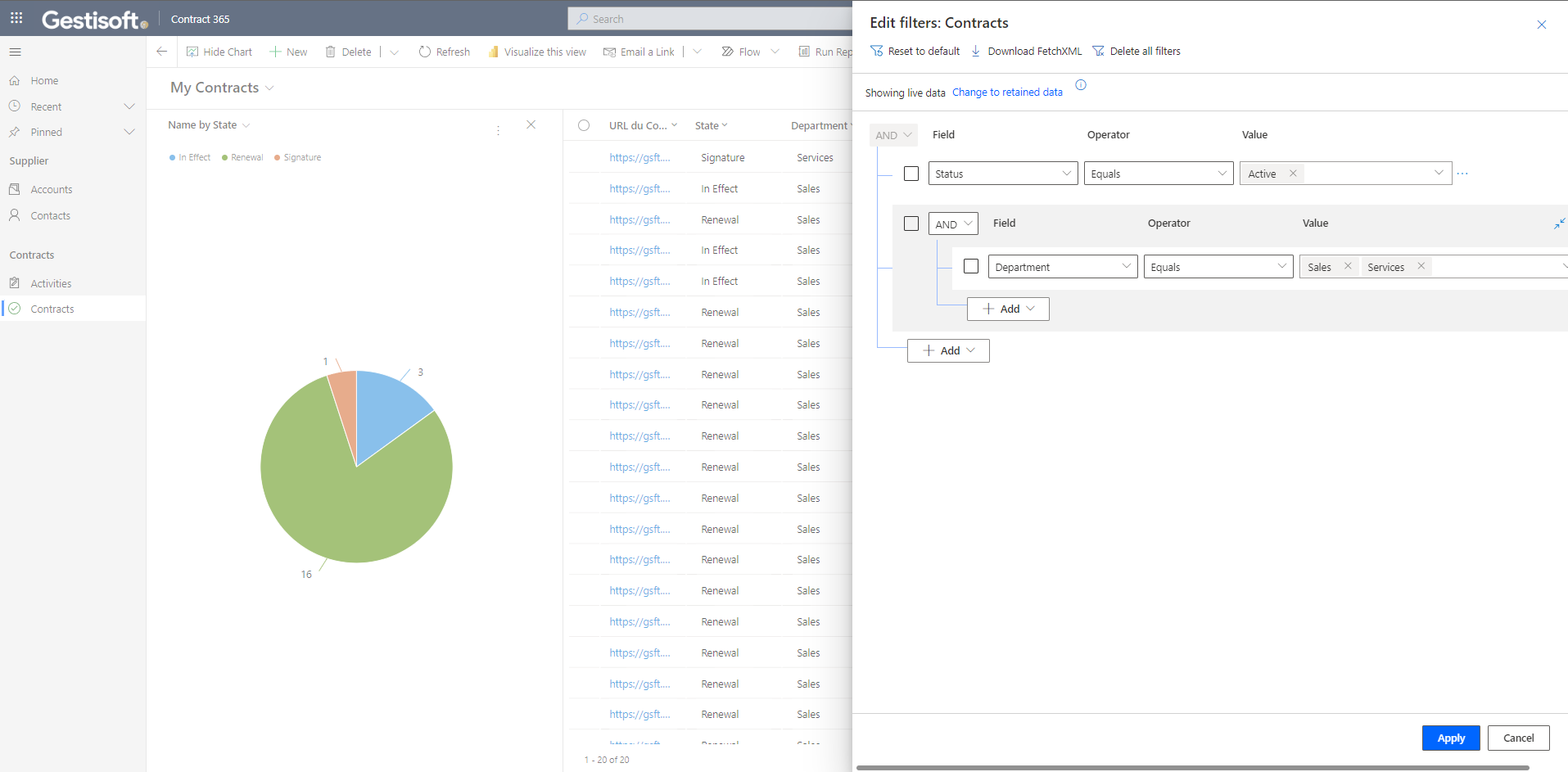Screen dimensions: 1568x772
Task: Click the Delete trash icon
Action: pyautogui.click(x=331, y=52)
